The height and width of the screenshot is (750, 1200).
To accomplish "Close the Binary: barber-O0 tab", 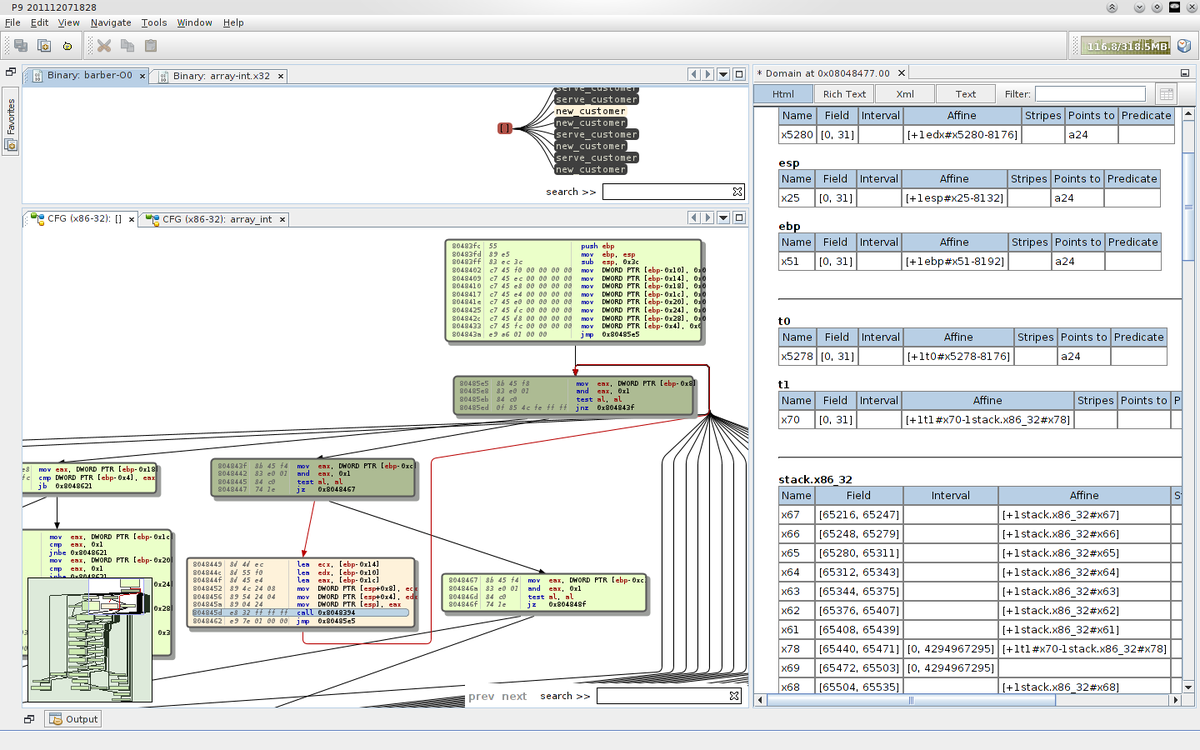I will [142, 75].
